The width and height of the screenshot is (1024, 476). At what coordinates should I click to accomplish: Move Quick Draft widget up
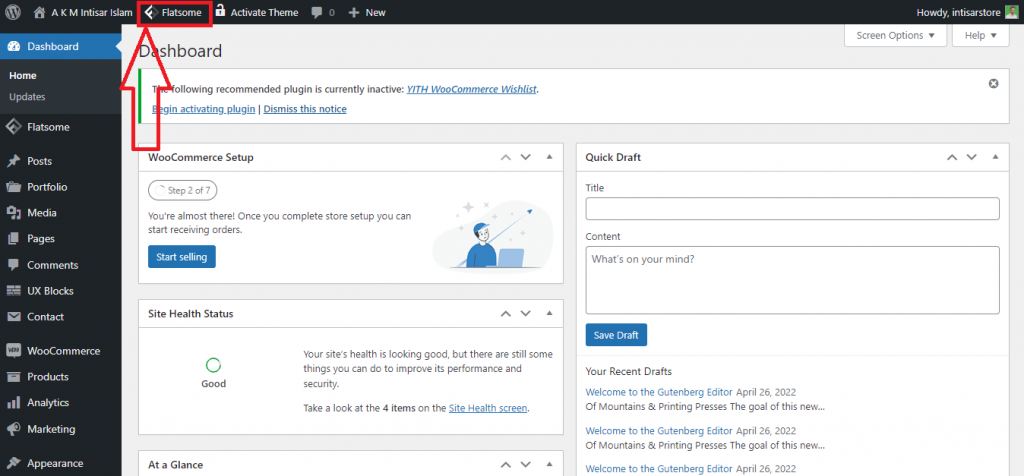(952, 157)
